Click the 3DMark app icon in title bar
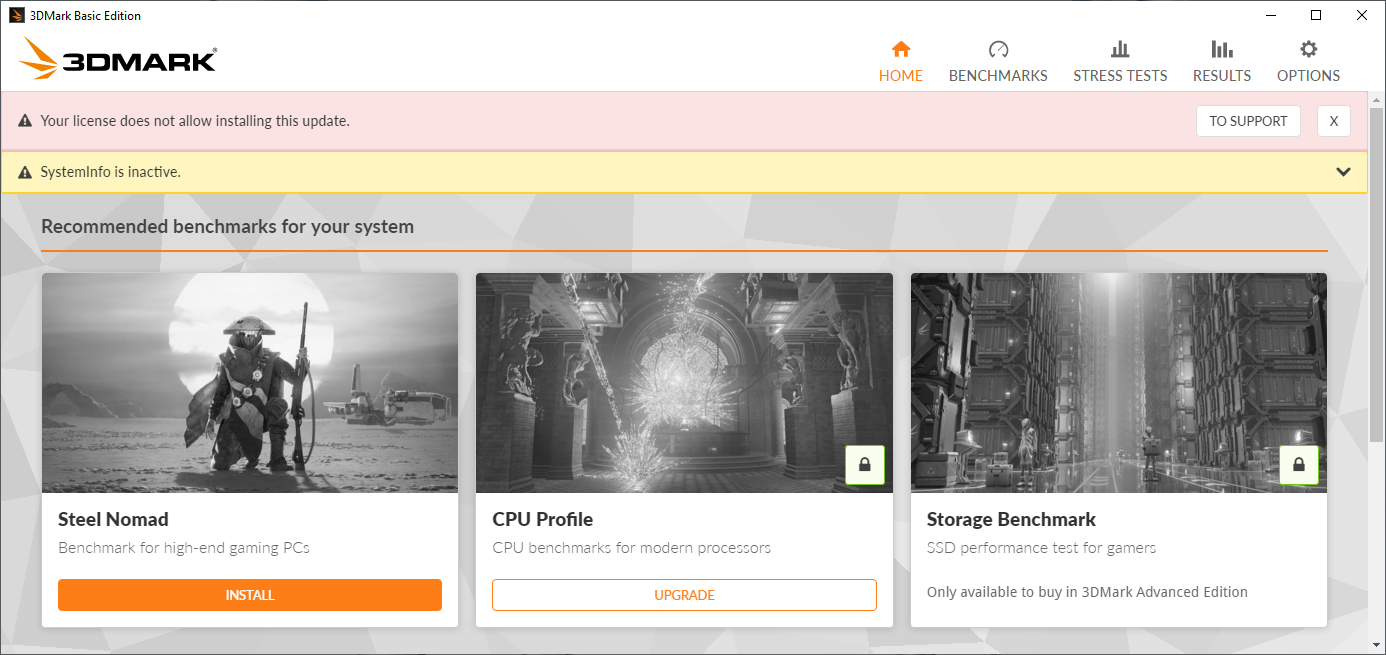 [17, 15]
